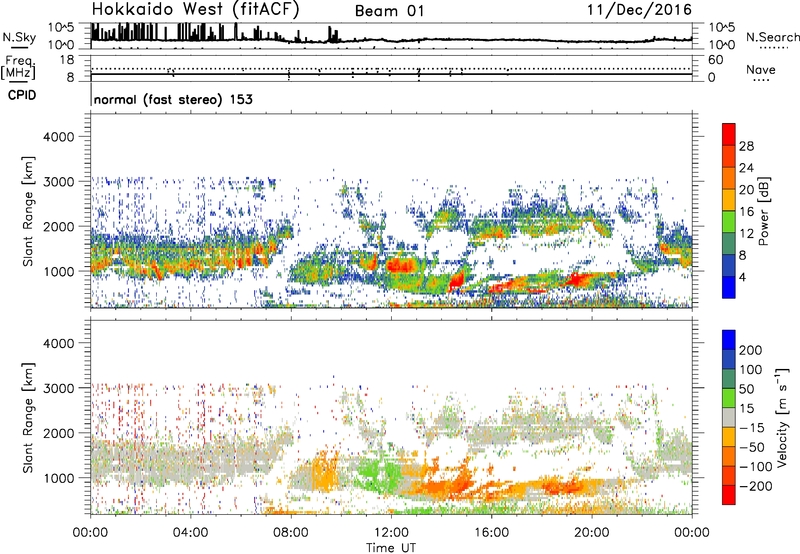Image resolution: width=800 pixels, height=554 pixels.
Task: Click the 'N.Search' legend label
Action: [x=772, y=37]
